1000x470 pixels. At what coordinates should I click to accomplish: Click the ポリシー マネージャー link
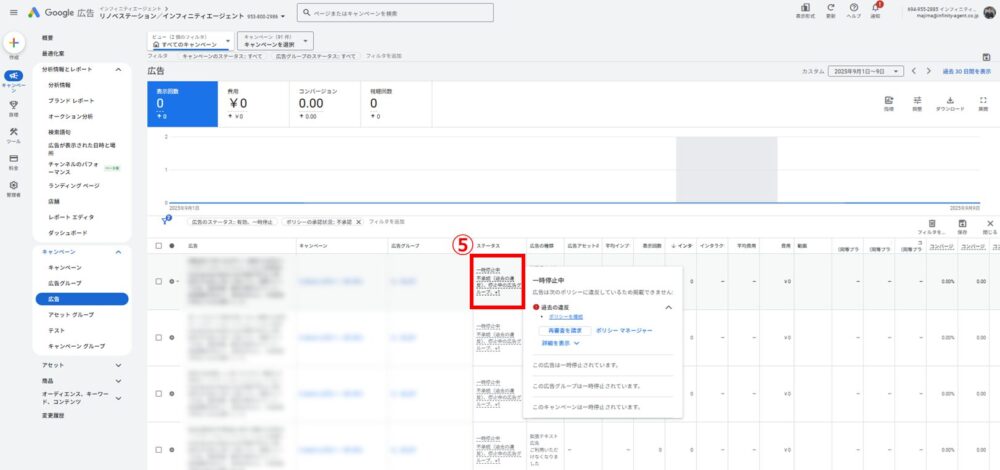click(x=624, y=329)
